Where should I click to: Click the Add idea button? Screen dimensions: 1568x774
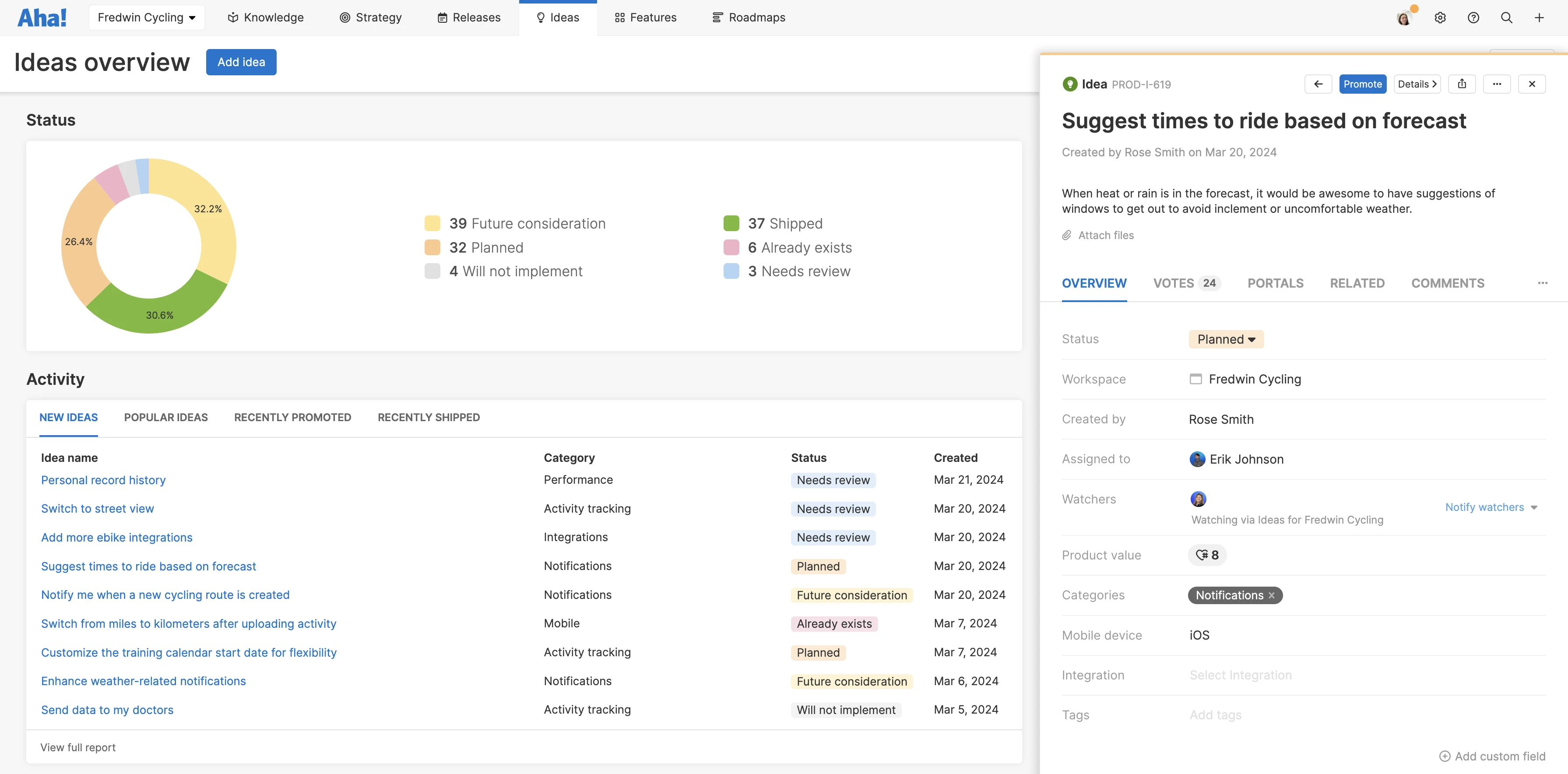241,62
